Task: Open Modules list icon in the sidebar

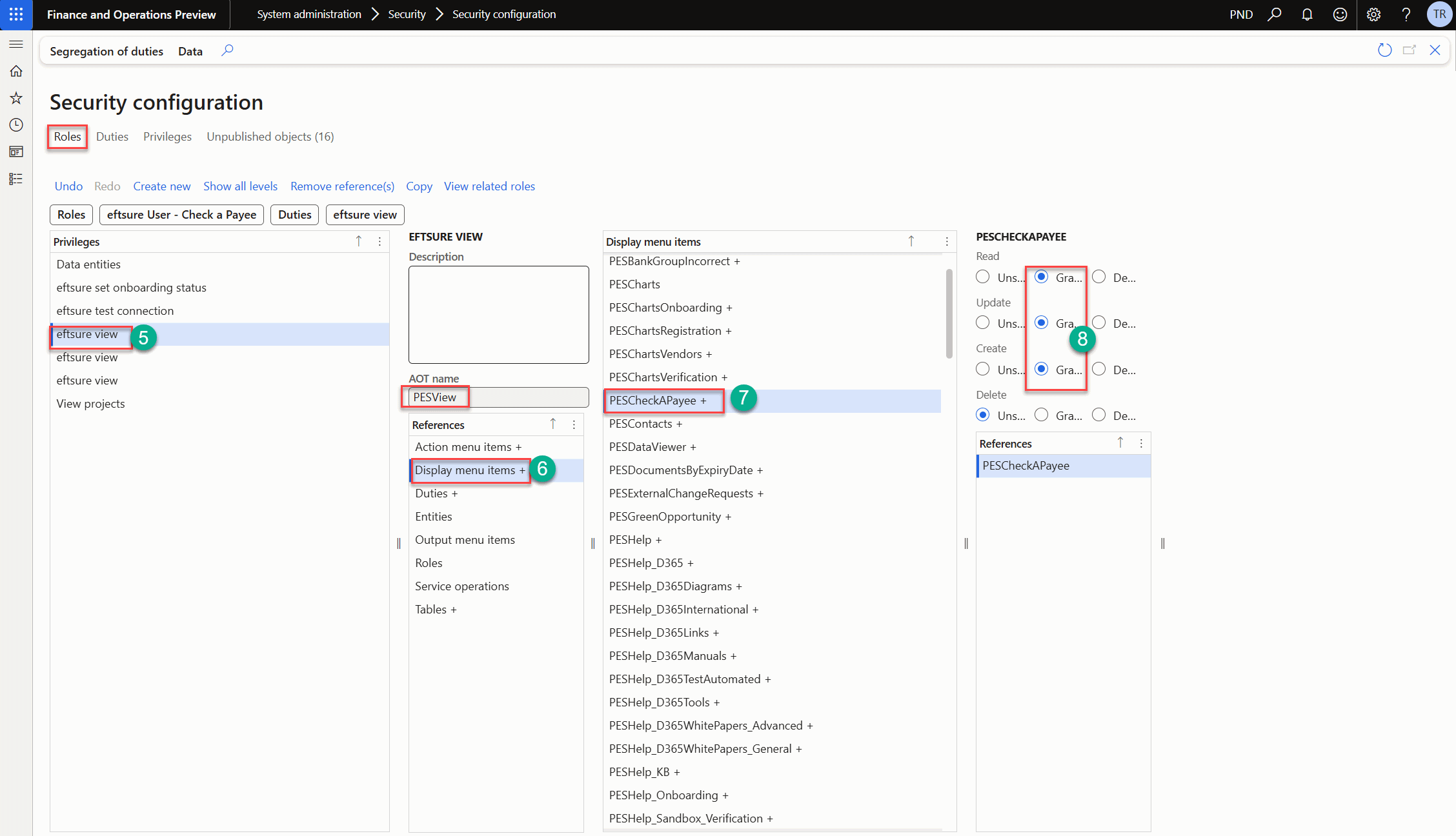Action: pyautogui.click(x=16, y=179)
